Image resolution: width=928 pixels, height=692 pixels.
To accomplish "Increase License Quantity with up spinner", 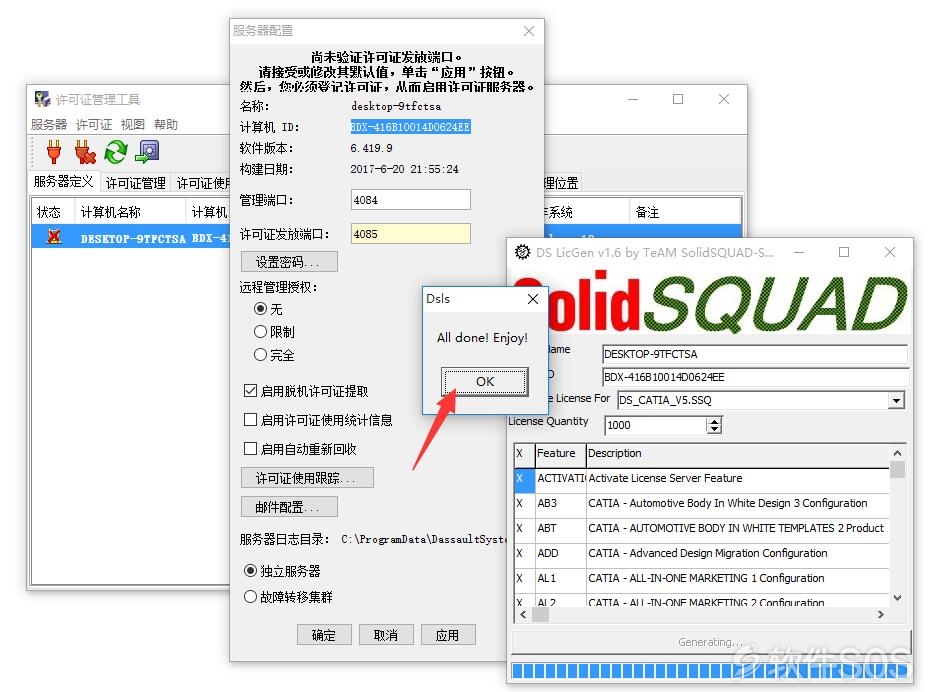I will point(714,421).
